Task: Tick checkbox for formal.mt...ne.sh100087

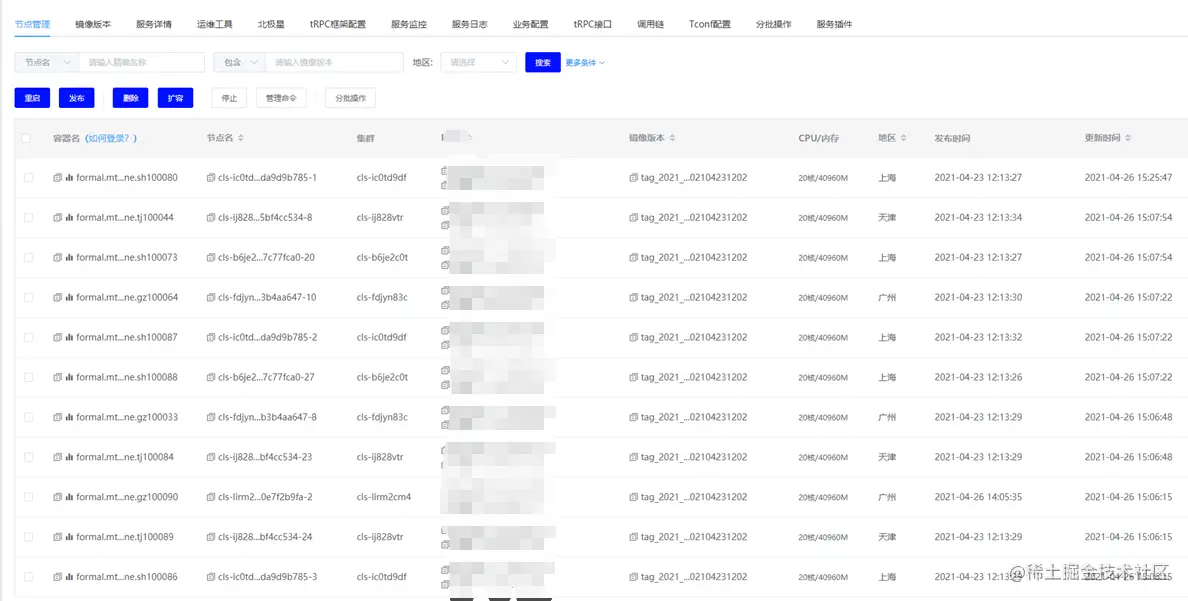Action: [x=28, y=337]
